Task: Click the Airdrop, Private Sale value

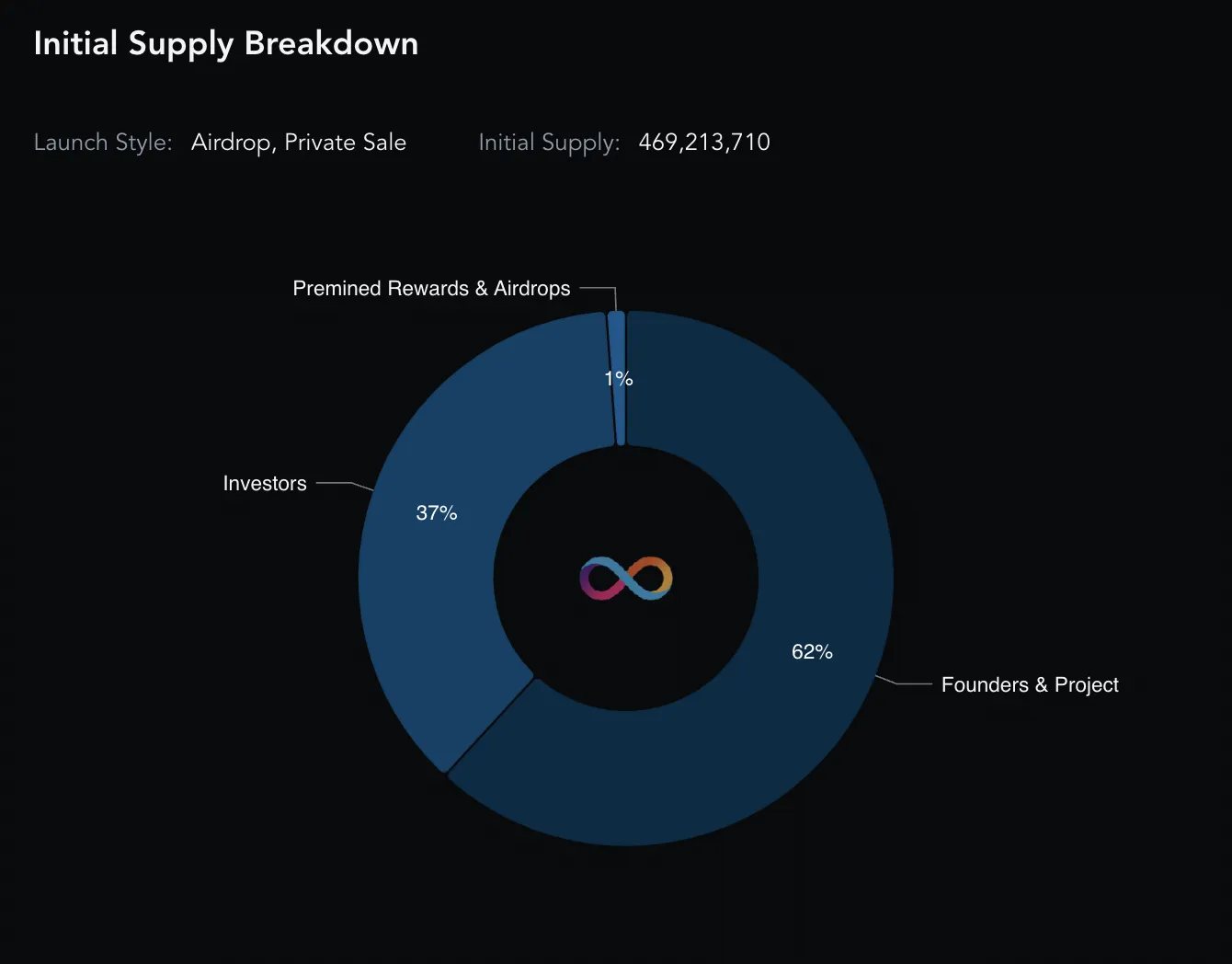Action: click(x=299, y=143)
